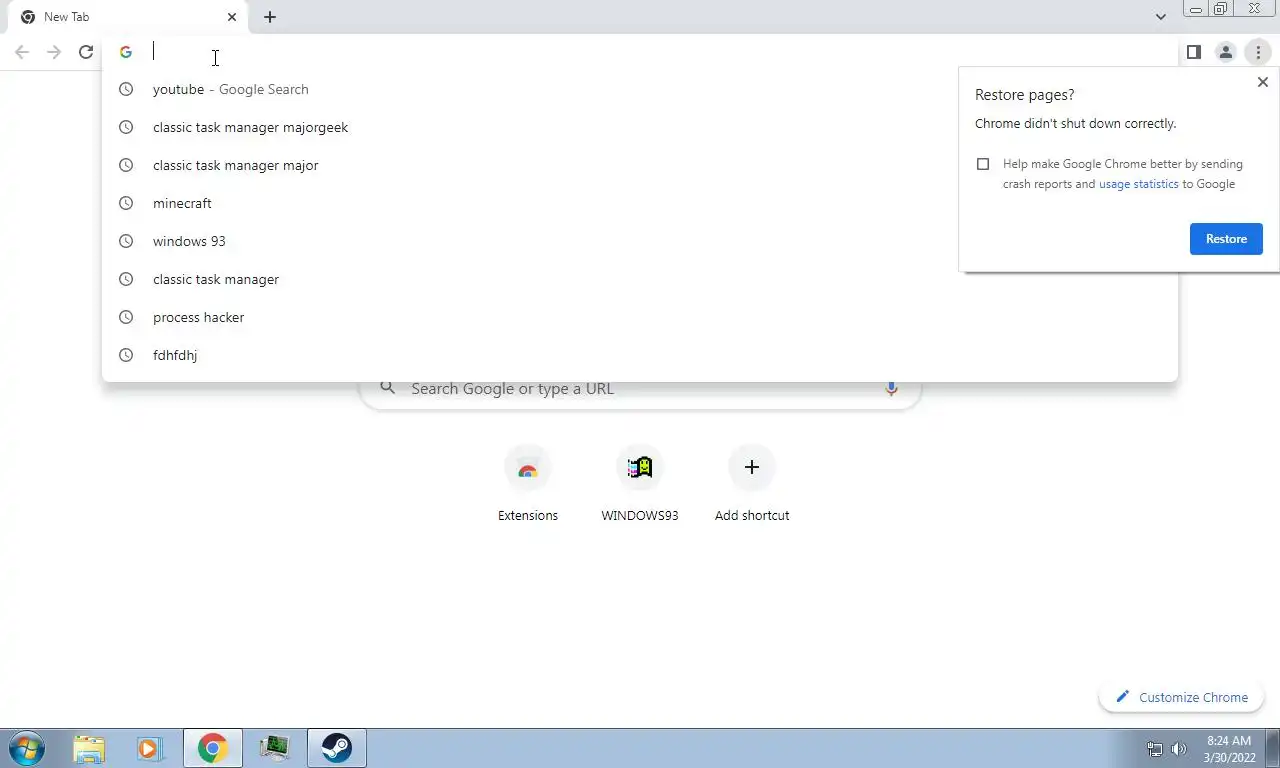The width and height of the screenshot is (1280, 768).
Task: Select 'classic task manager majorgeek' suggestion
Action: click(640, 127)
